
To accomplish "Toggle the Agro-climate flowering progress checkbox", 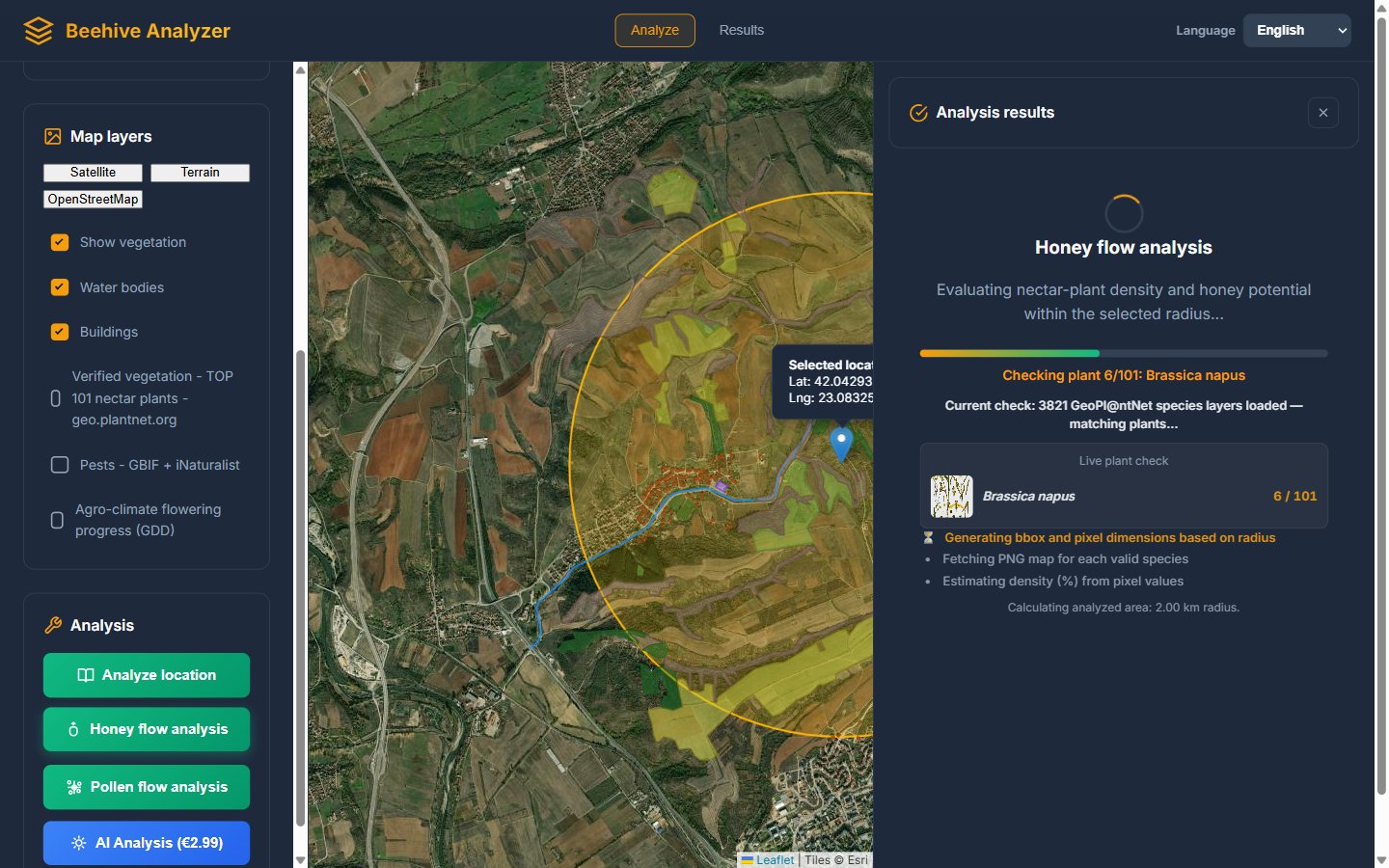I will 57,520.
